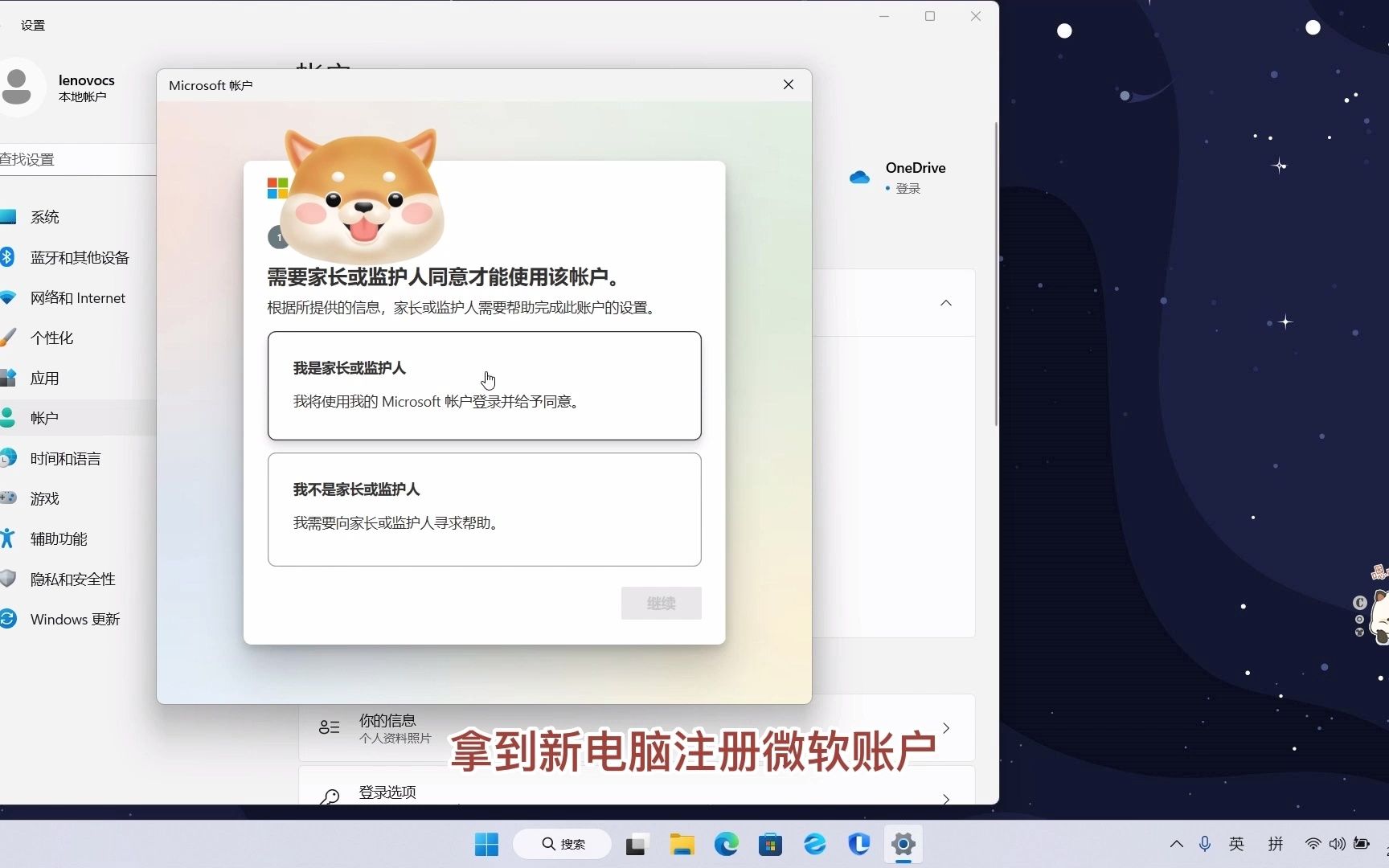1389x868 pixels.
Task: Click the battery tray icon
Action: [x=1361, y=844]
